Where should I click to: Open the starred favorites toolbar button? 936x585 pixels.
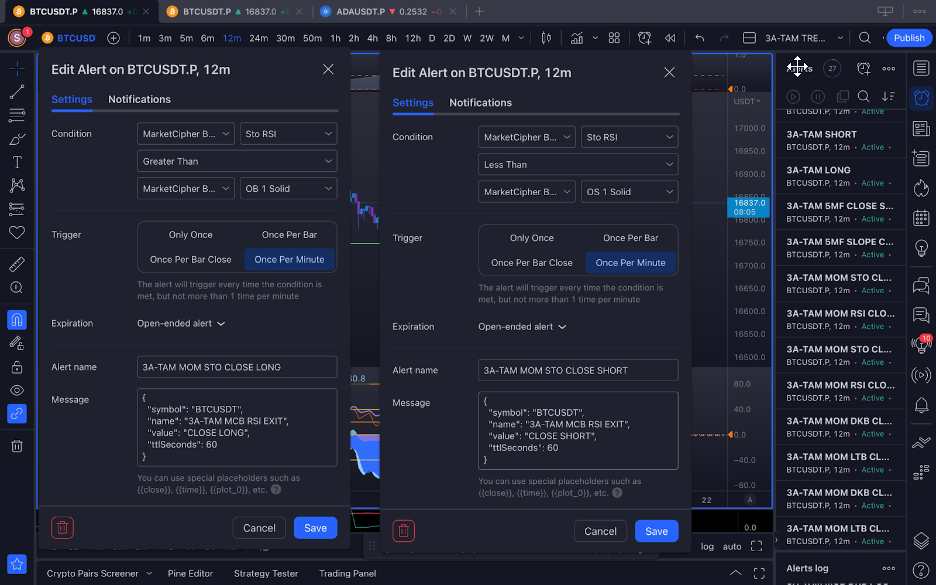coord(17,564)
